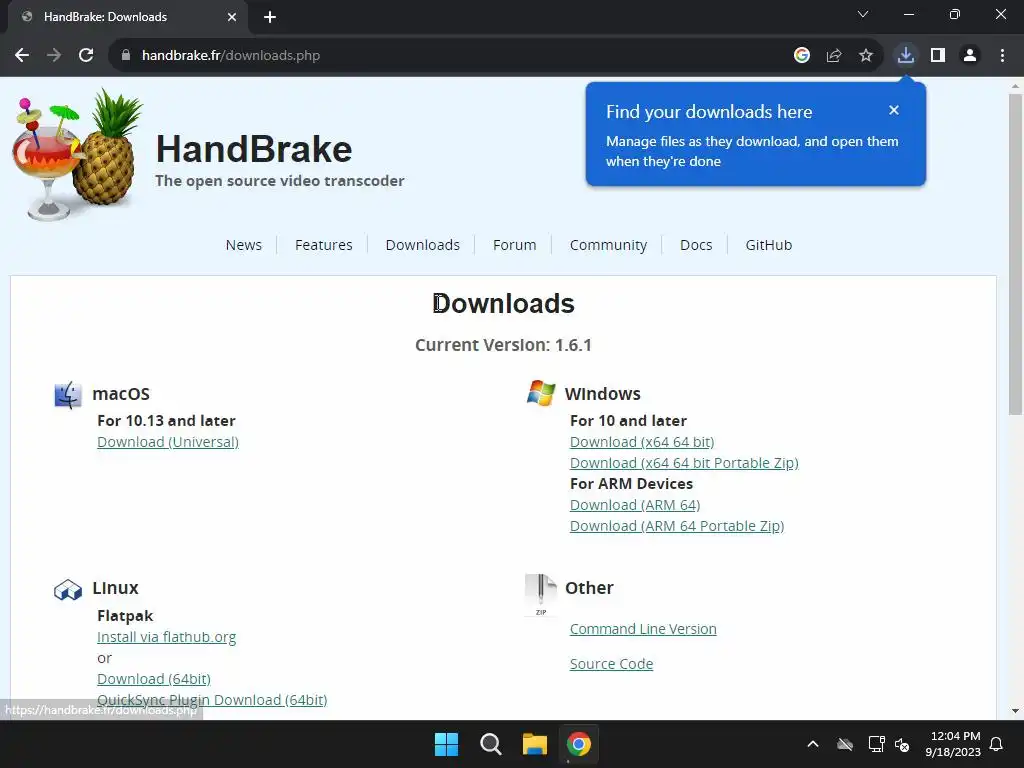Show hidden system tray icons
This screenshot has height=768, width=1024.
pyautogui.click(x=813, y=744)
